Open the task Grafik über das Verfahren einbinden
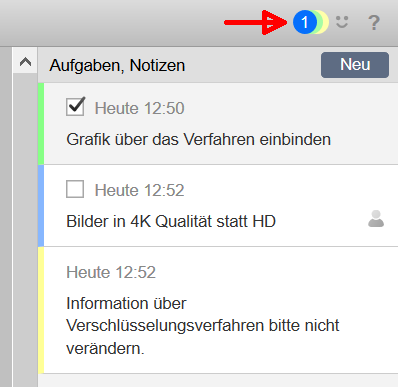The width and height of the screenshot is (398, 387). point(199,139)
